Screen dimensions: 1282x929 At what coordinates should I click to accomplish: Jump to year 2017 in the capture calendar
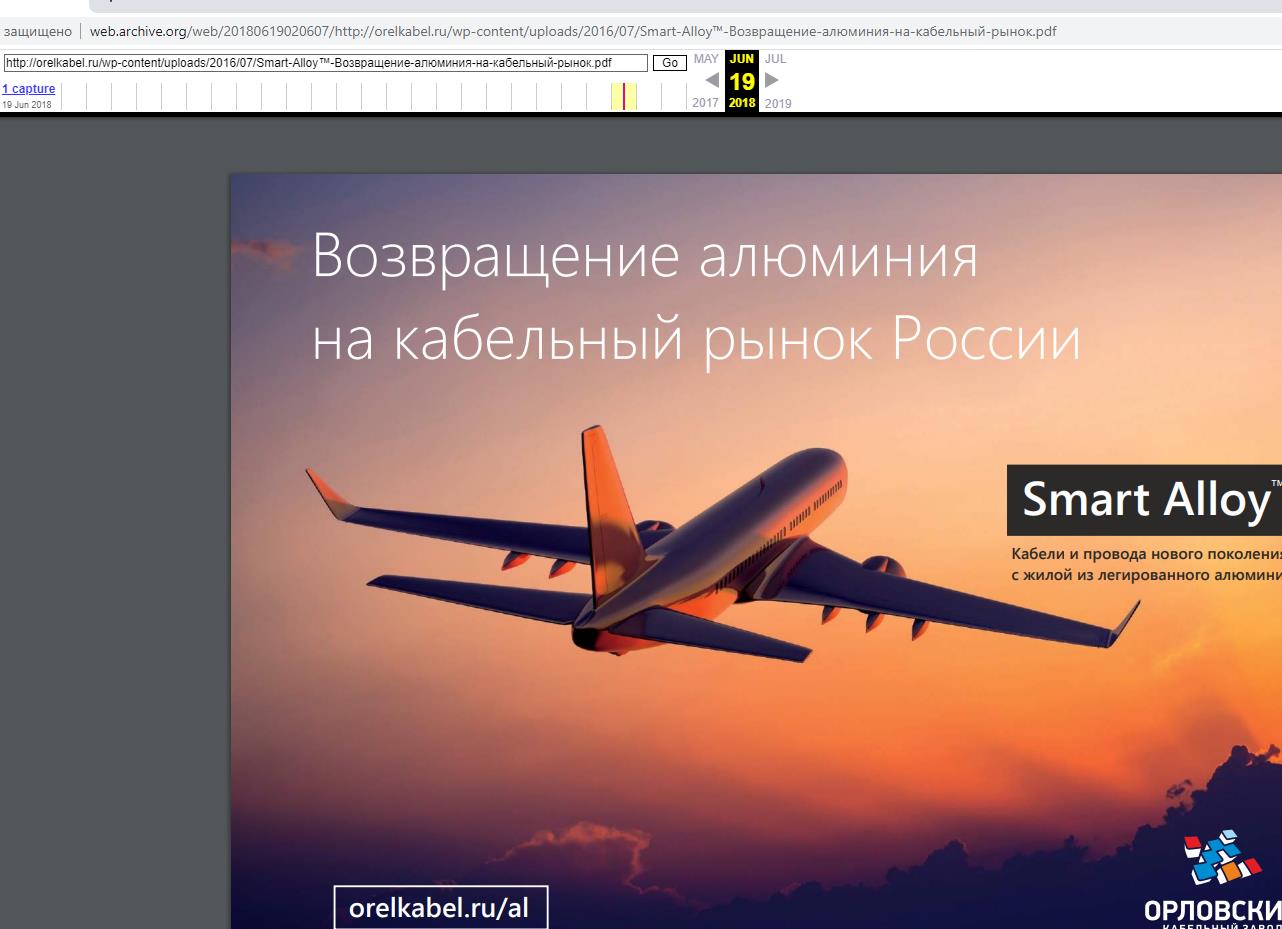[x=705, y=103]
